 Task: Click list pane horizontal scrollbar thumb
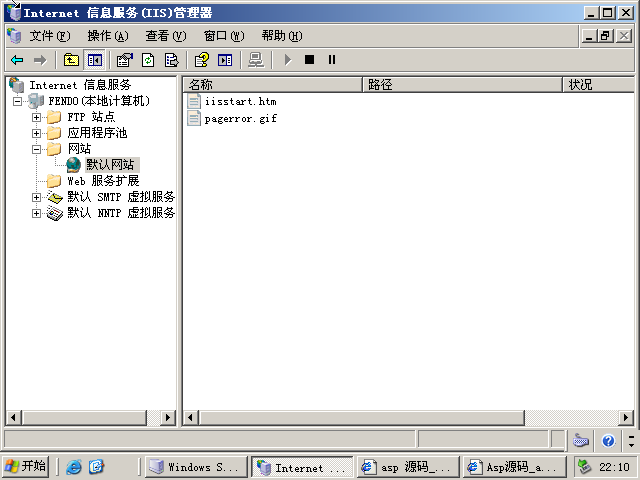(x=362, y=418)
